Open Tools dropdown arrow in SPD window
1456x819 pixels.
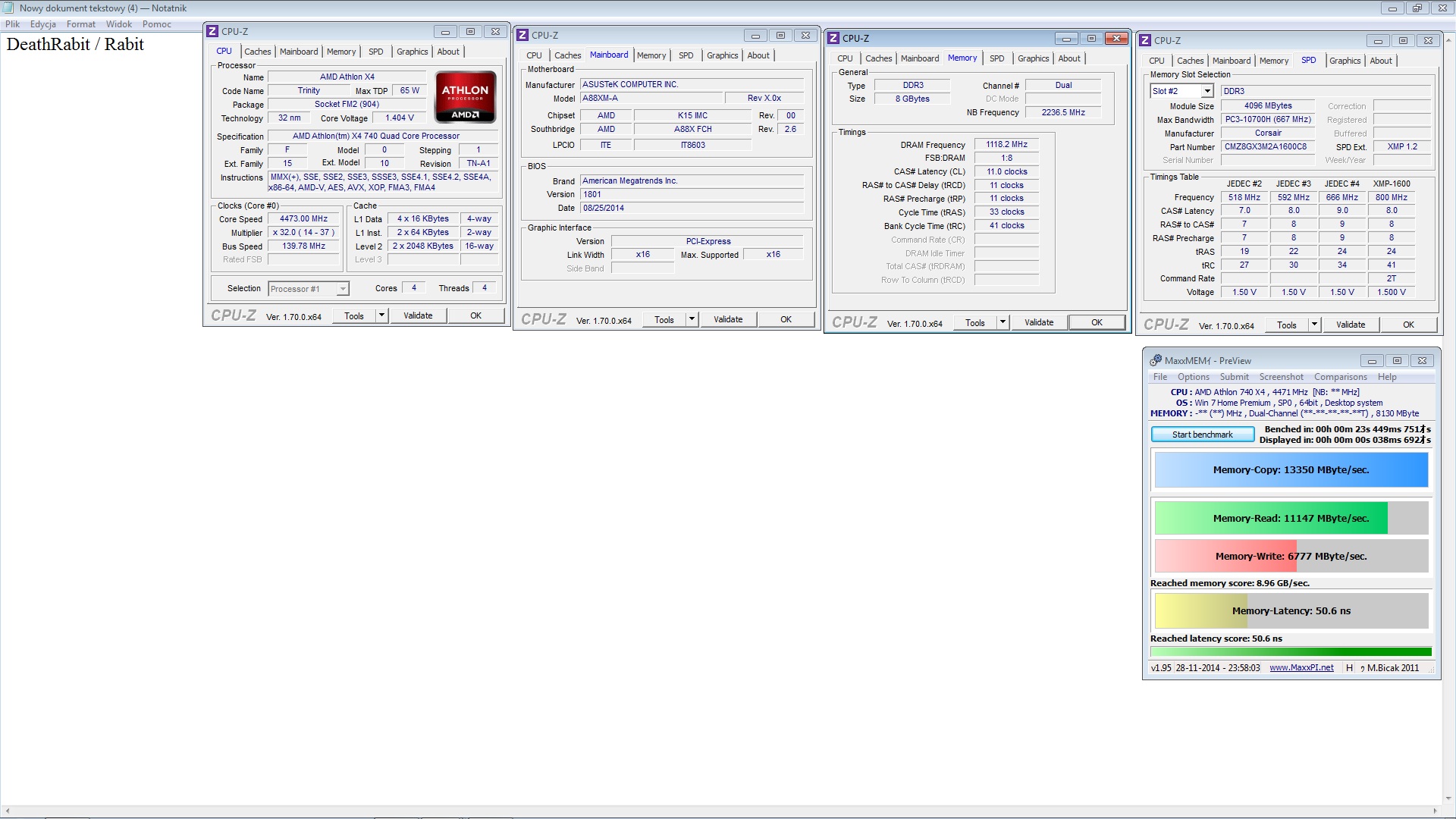pos(1314,325)
